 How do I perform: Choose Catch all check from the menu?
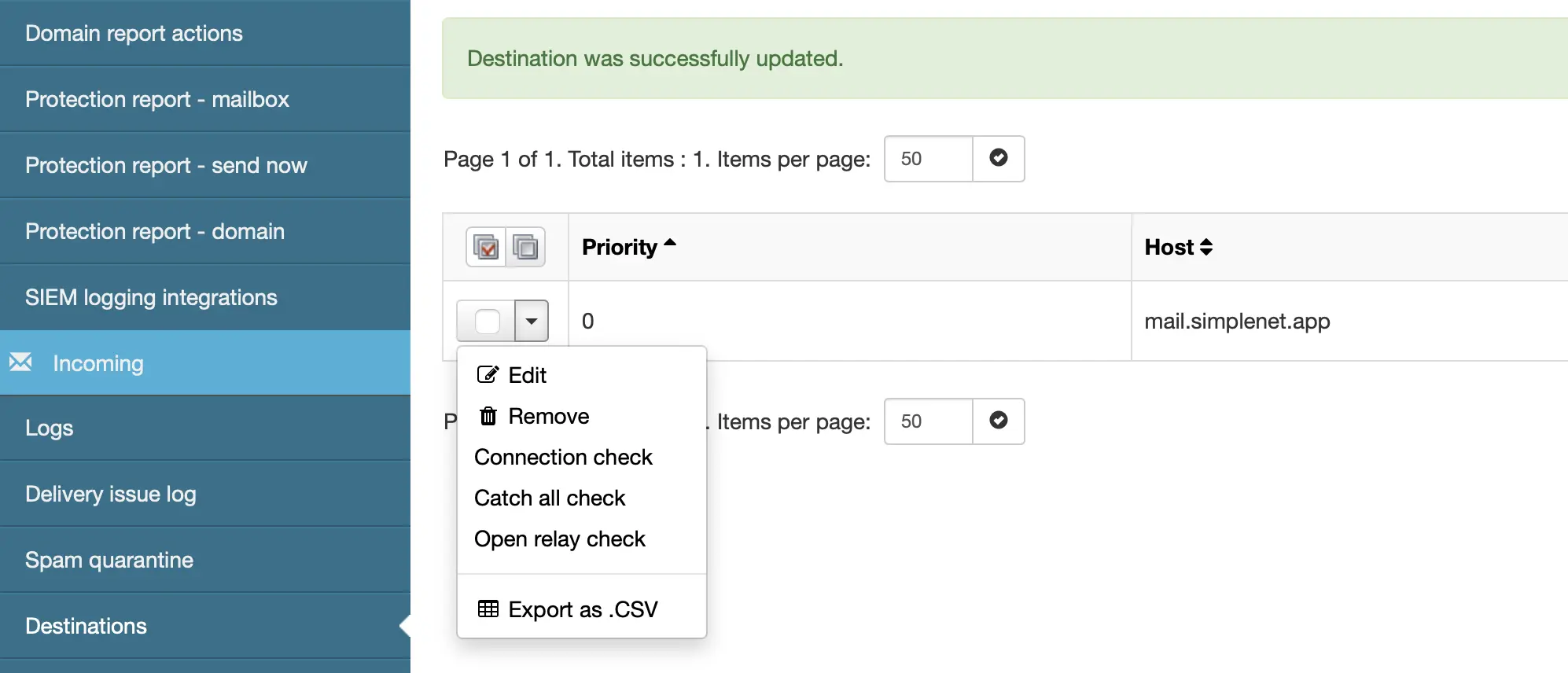(550, 498)
